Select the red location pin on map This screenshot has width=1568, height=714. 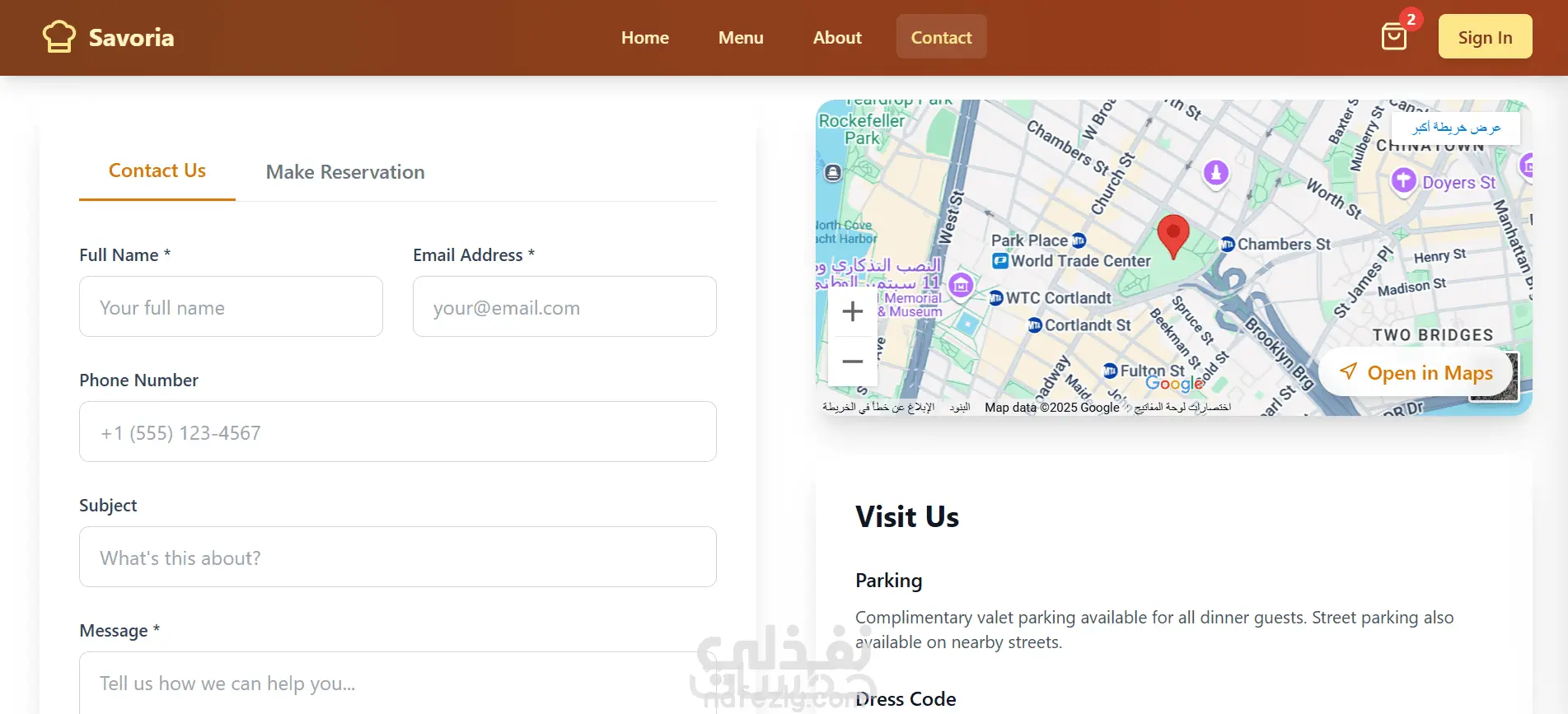pyautogui.click(x=1173, y=236)
